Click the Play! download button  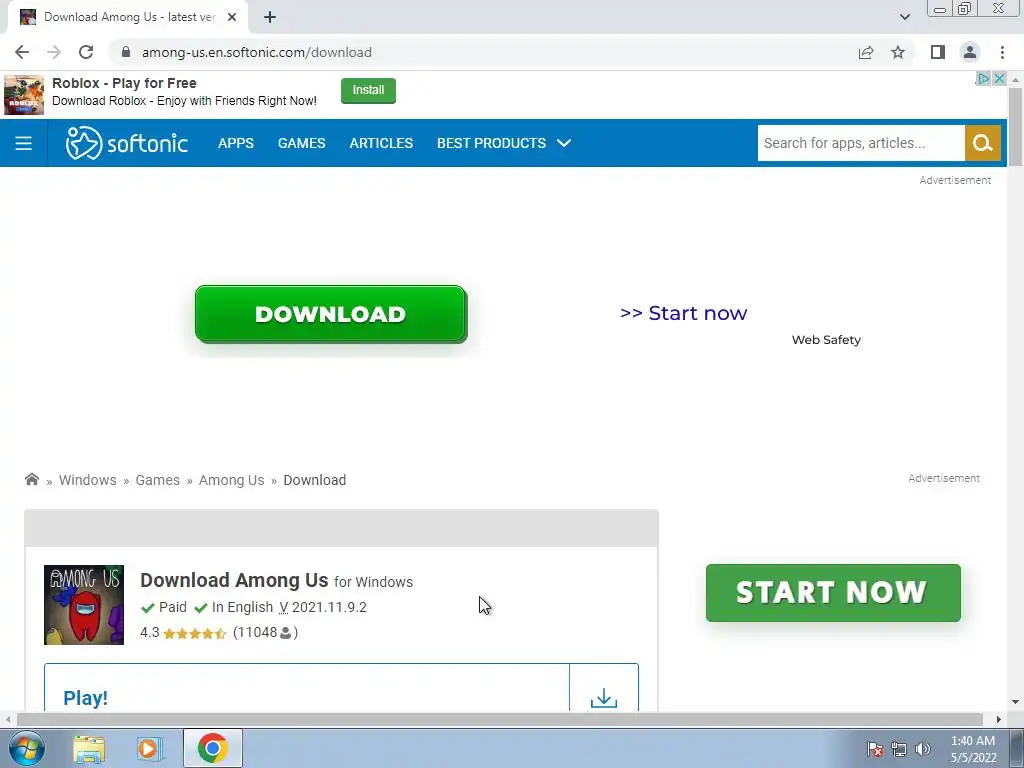coord(307,688)
